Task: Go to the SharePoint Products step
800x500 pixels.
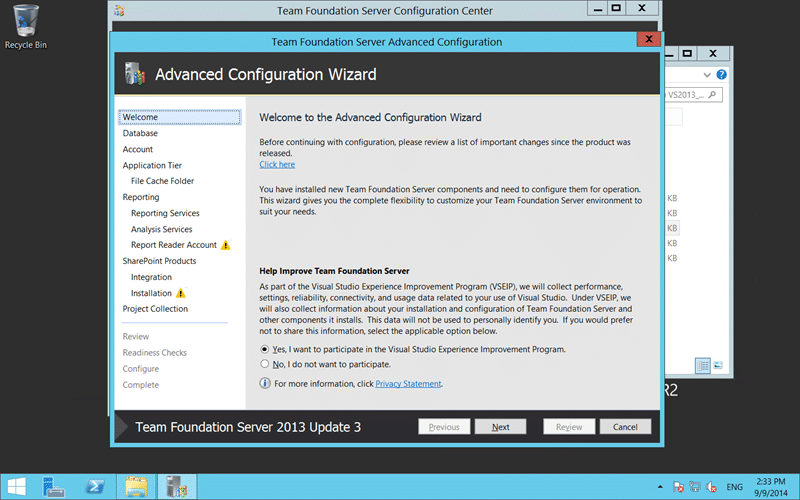Action: click(x=159, y=261)
